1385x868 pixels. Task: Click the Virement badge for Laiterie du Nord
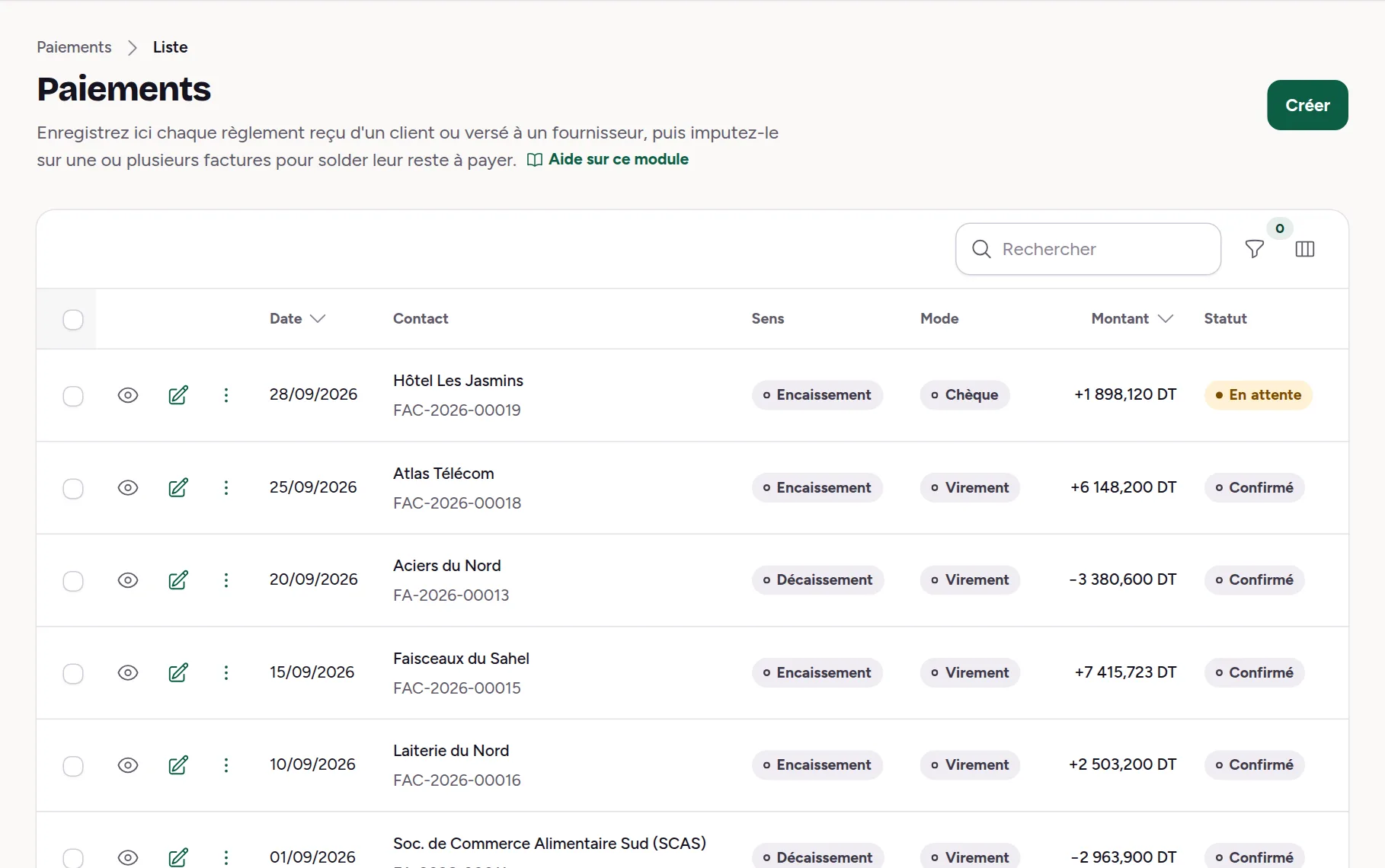click(x=970, y=765)
